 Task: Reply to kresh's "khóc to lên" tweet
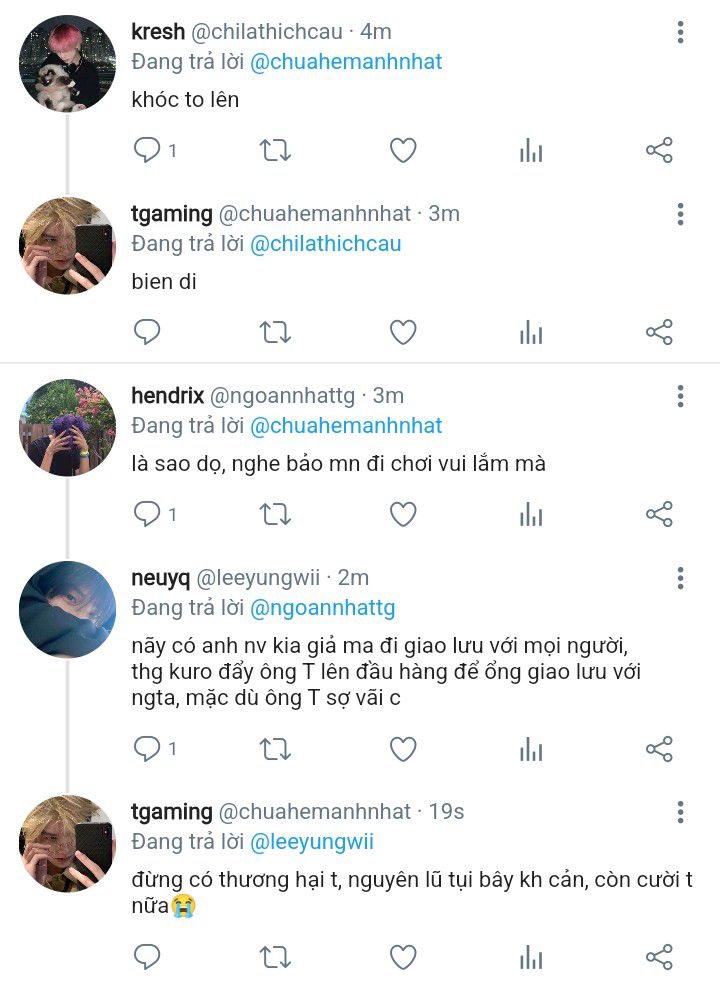[x=147, y=150]
